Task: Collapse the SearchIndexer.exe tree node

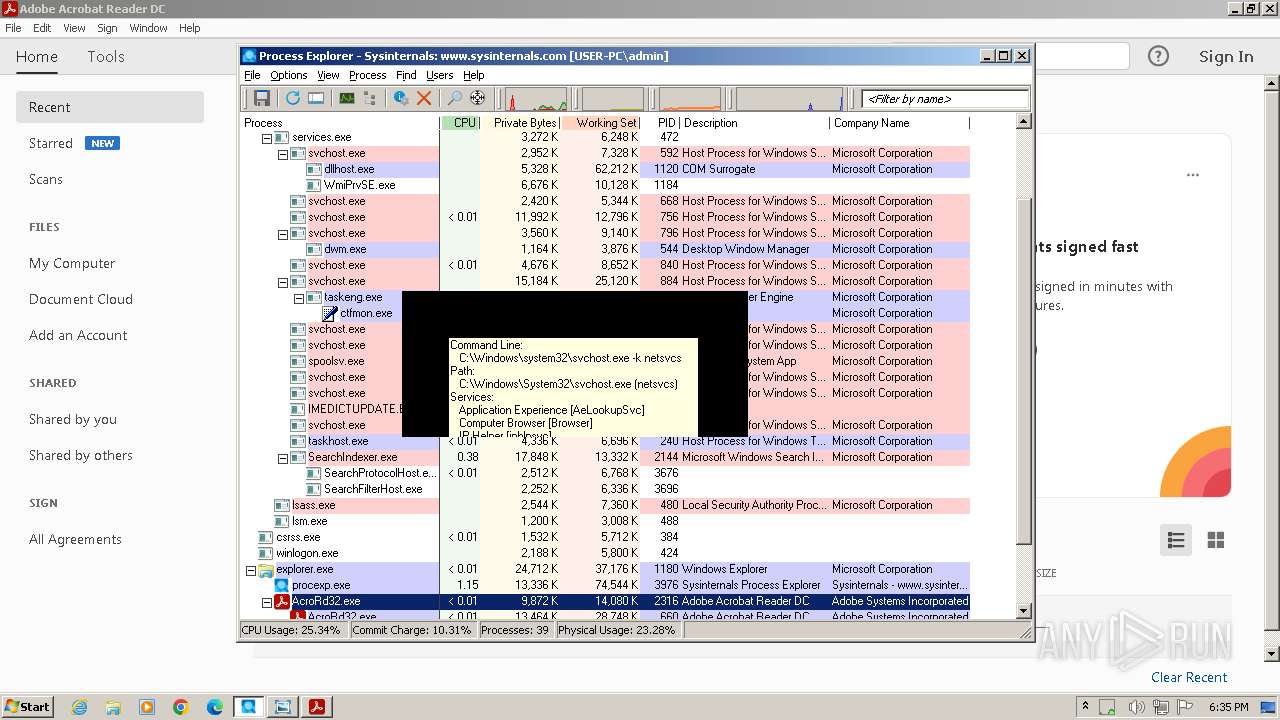Action: [x=283, y=458]
